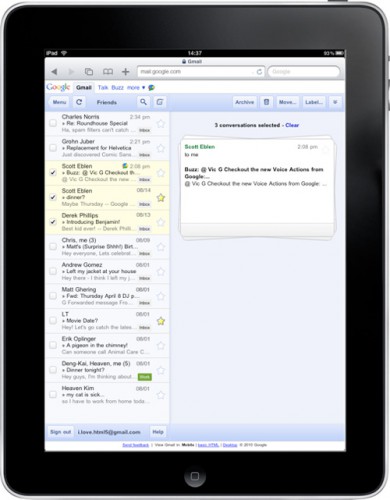Image resolution: width=390 pixels, height=500 pixels.
Task: Open the more actions arrow button
Action: pyautogui.click(x=335, y=102)
